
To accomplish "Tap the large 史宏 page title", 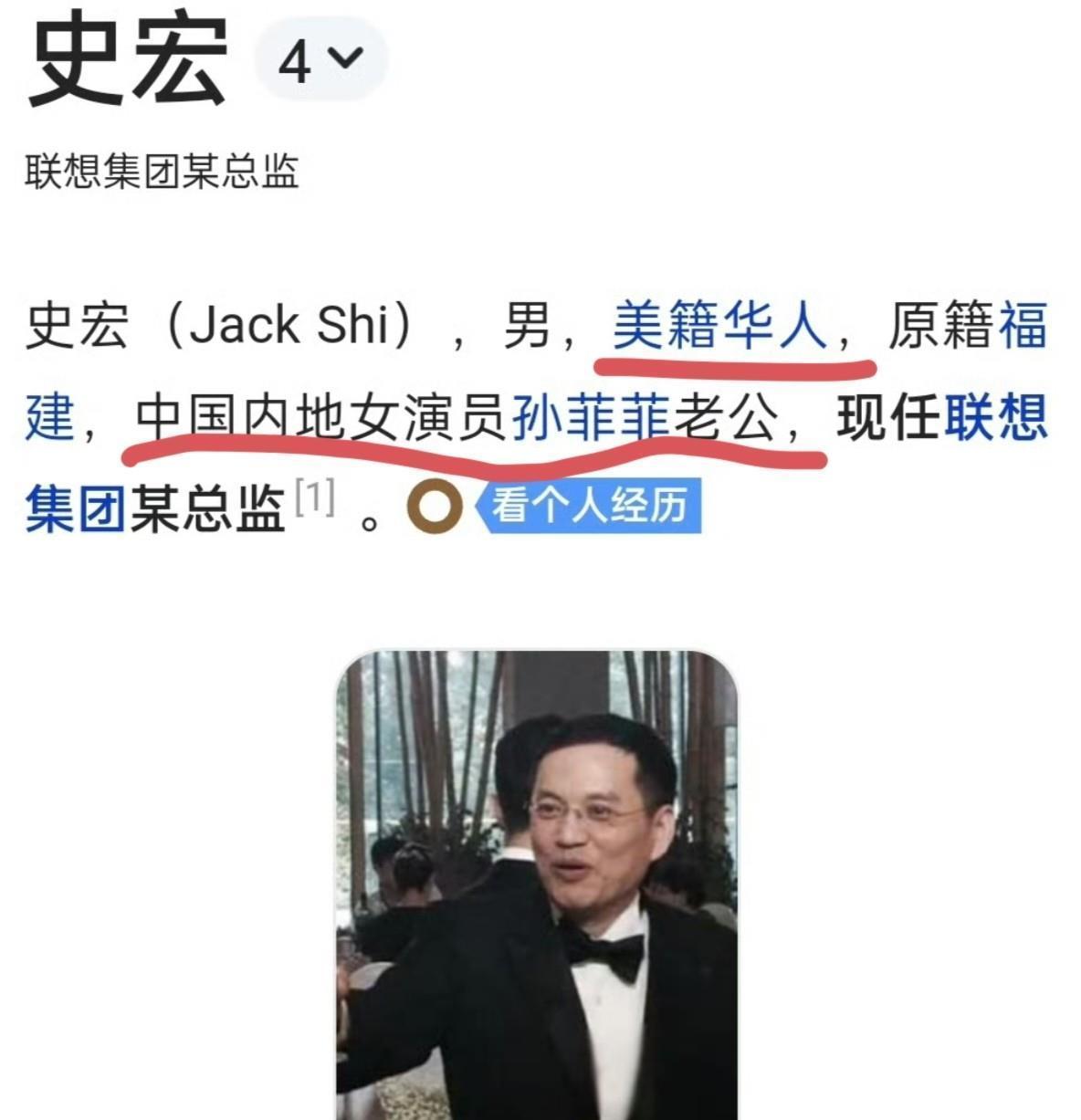I will (127, 62).
